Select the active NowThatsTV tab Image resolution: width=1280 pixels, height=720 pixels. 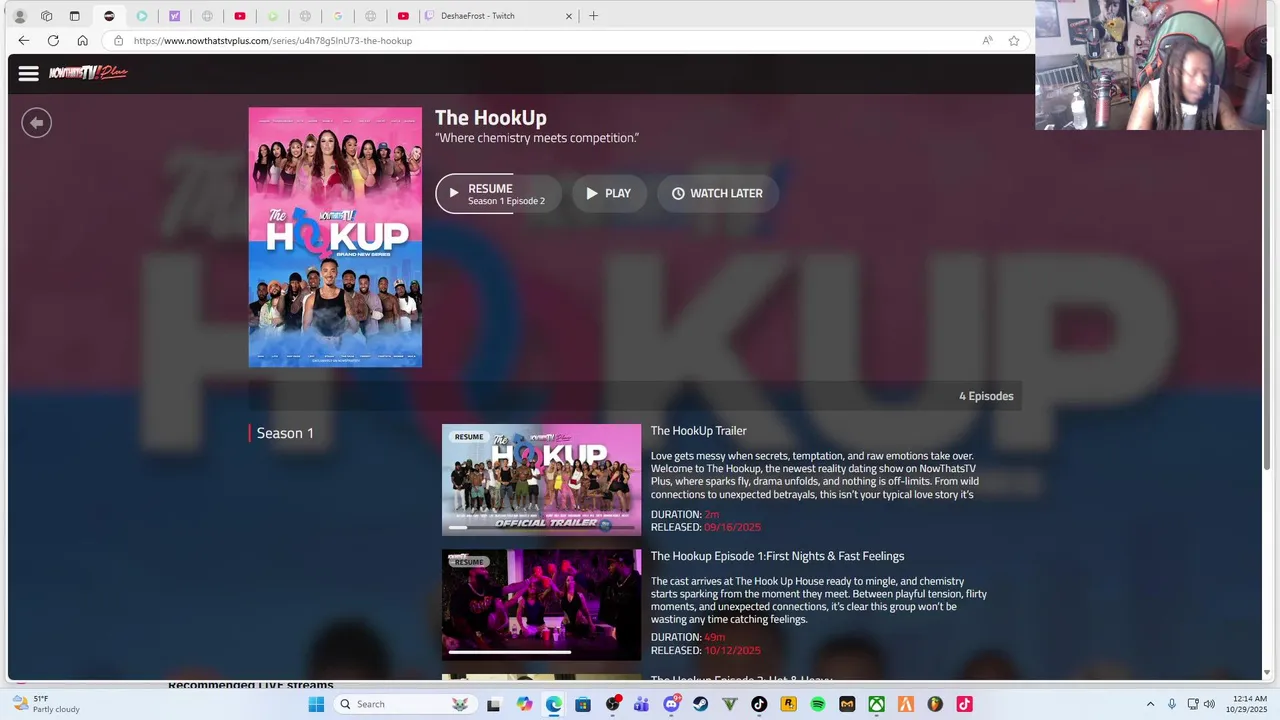[109, 16]
